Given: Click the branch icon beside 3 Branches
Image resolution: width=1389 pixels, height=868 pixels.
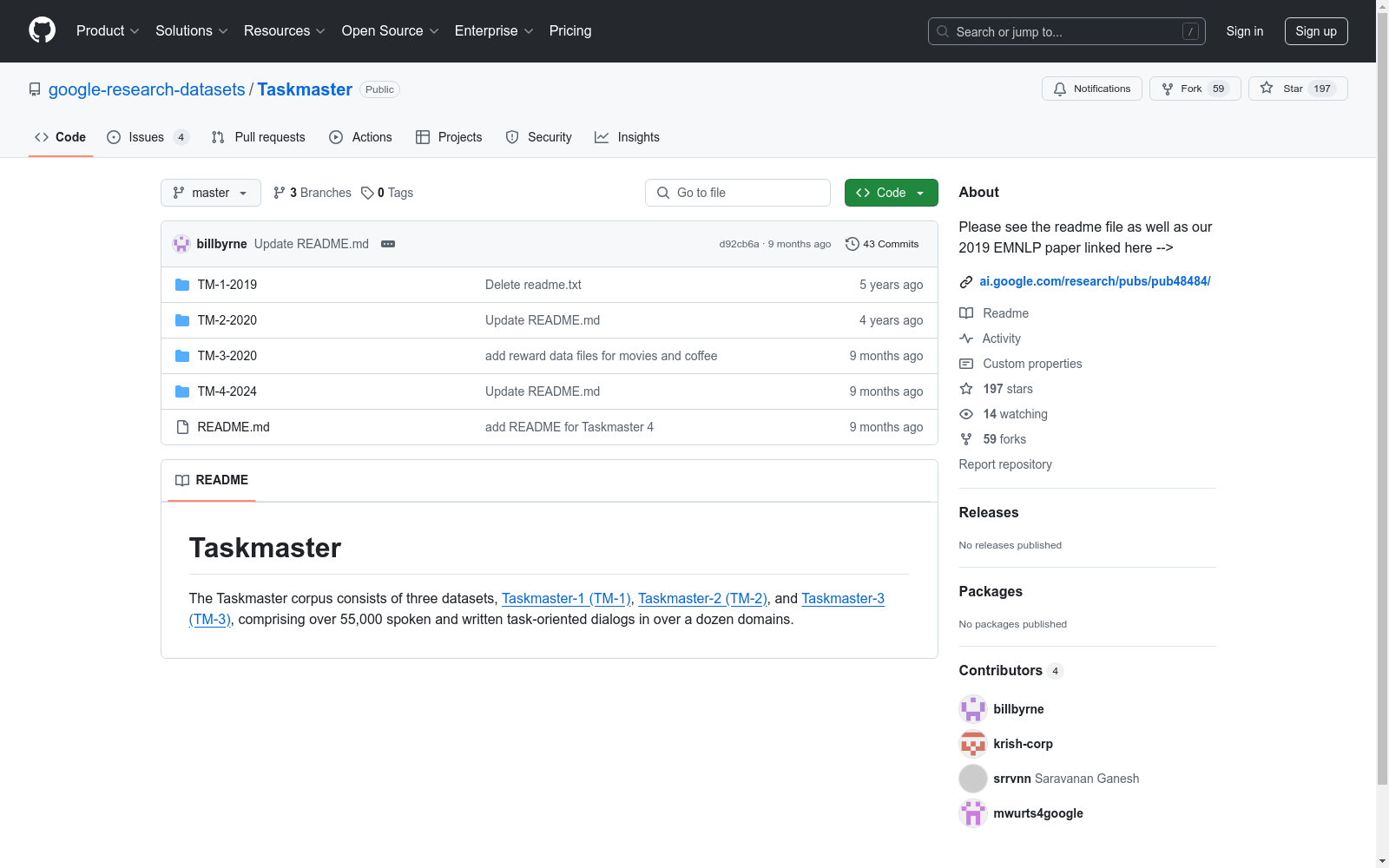Looking at the screenshot, I should point(280,193).
